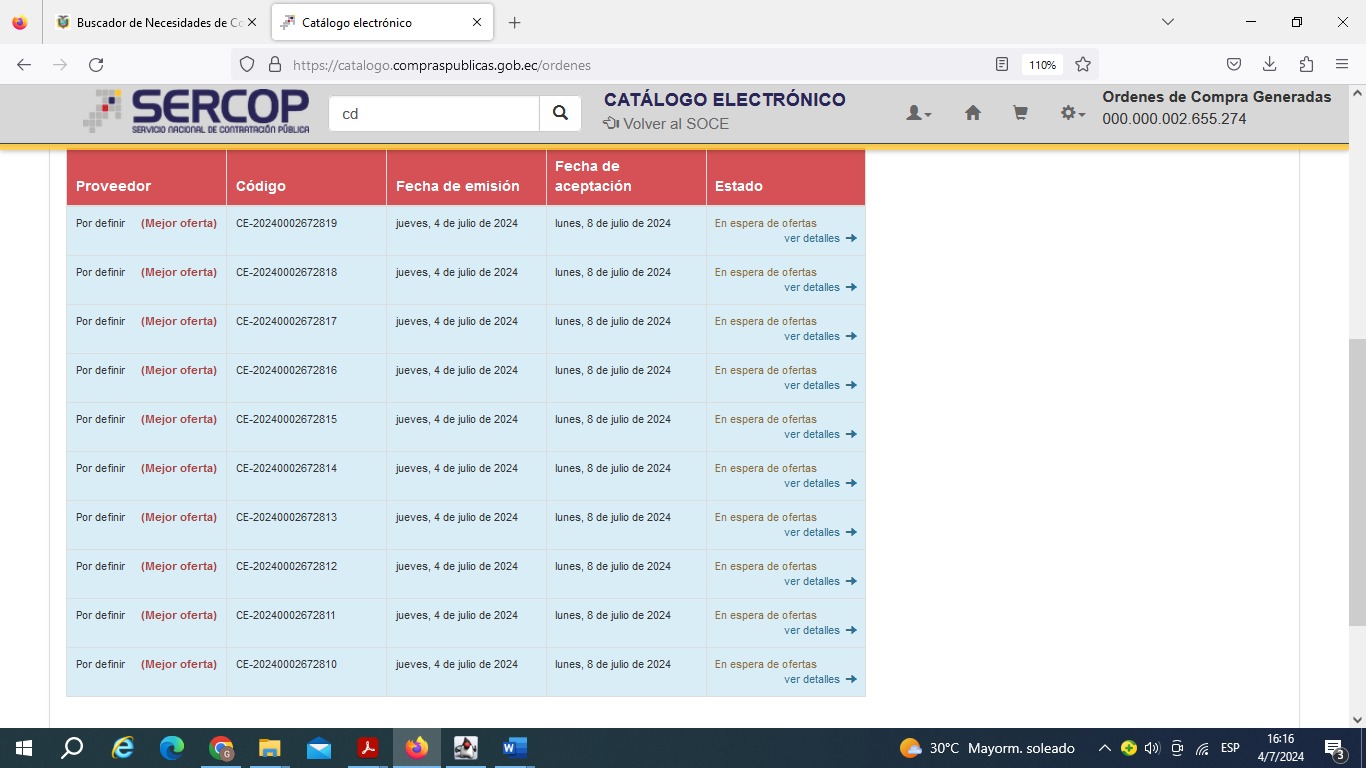1366x768 pixels.
Task: Reload the page with refresh button
Action: [x=96, y=65]
